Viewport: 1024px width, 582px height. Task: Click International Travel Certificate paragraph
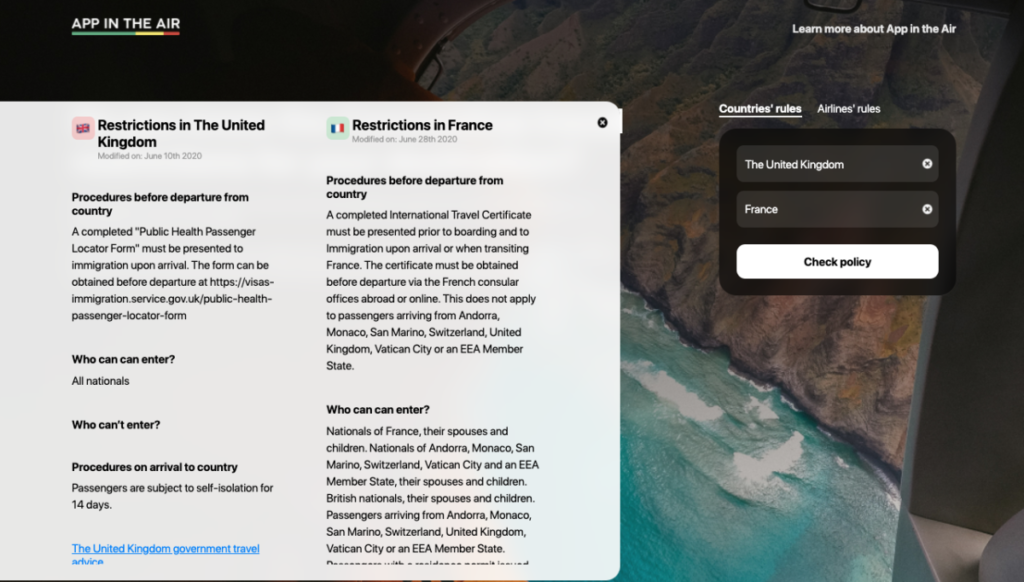click(432, 290)
